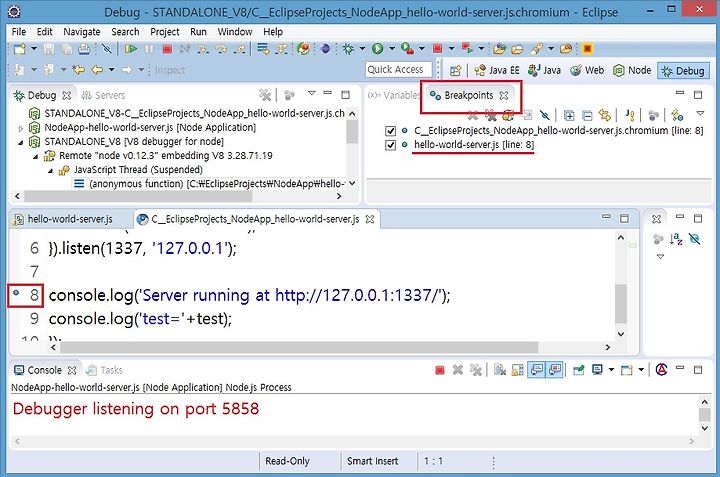Switch to the Tasks tab
This screenshot has width=720, height=477.
tap(105, 370)
